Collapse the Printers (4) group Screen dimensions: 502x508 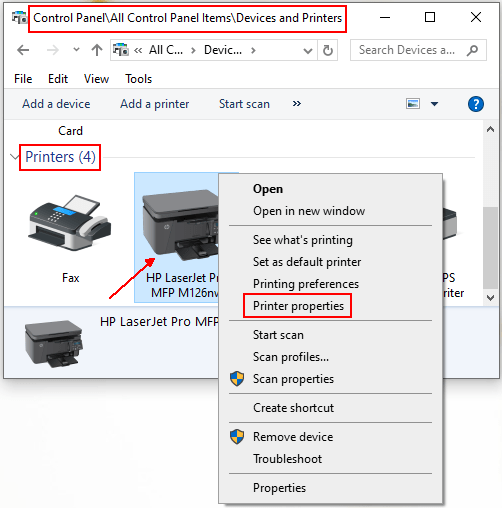pos(14,157)
